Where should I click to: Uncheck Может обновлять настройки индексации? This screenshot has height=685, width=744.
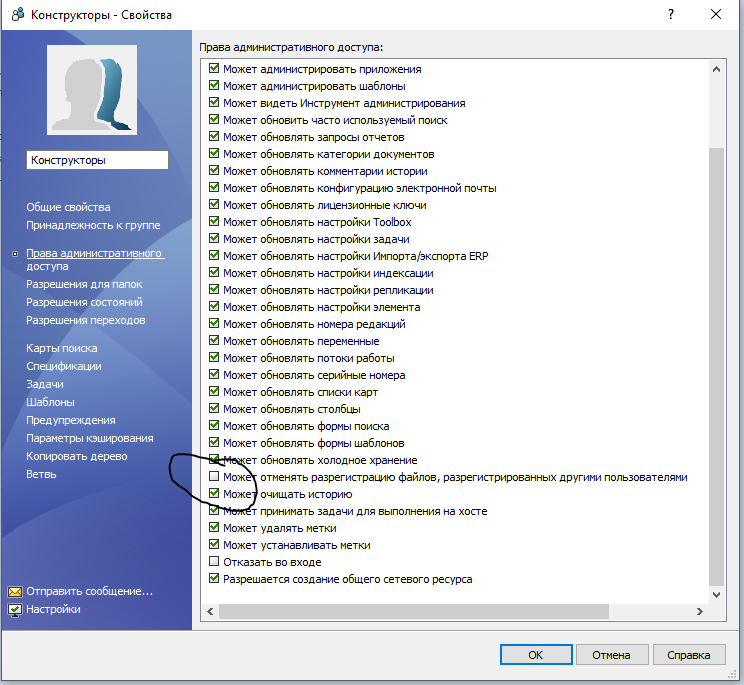pyautogui.click(x=214, y=273)
